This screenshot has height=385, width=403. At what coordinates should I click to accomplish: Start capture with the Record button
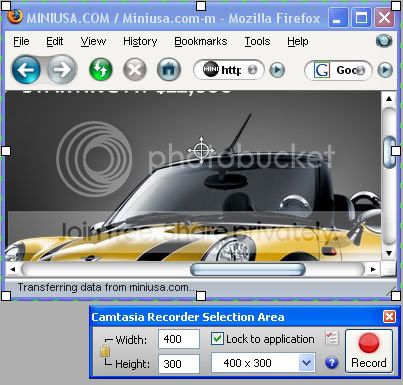[369, 351]
